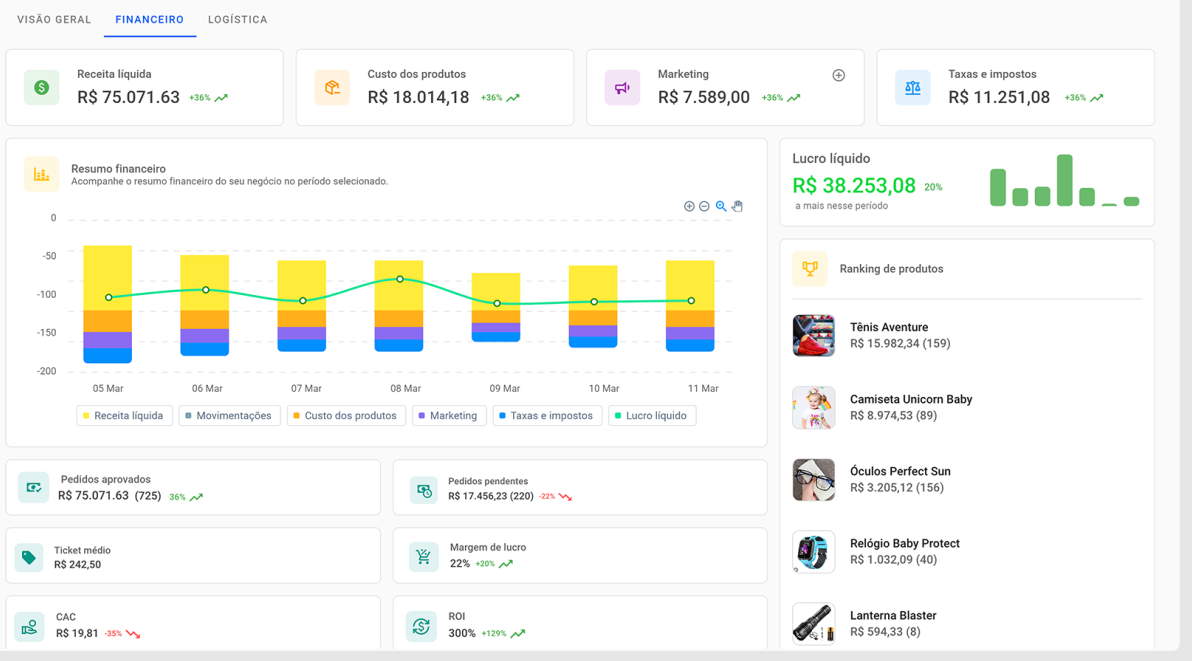The height and width of the screenshot is (661, 1192).
Task: Open Tênis Aventure product in ranking
Action: coord(888,327)
